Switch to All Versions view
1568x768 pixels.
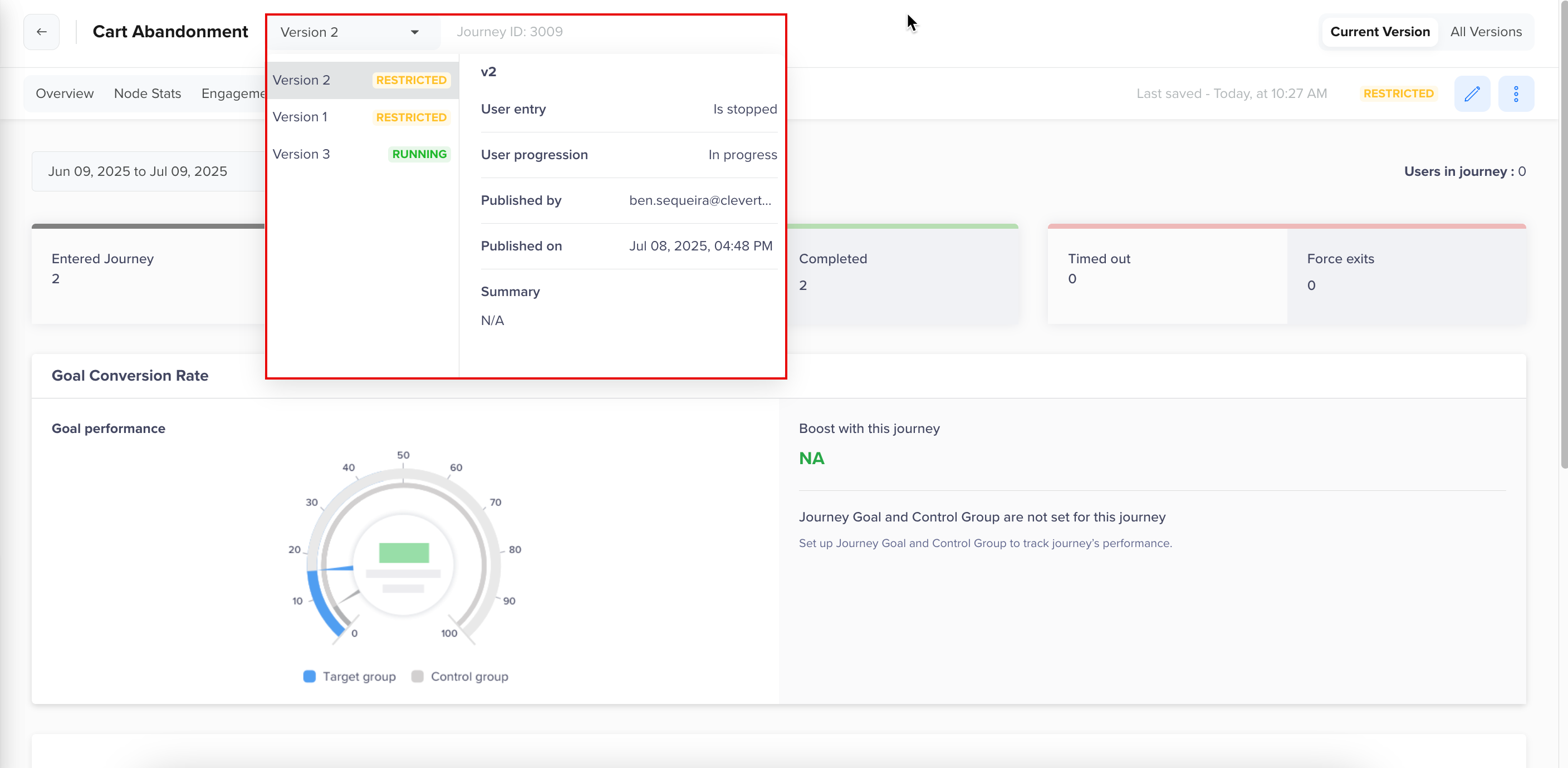tap(1485, 32)
